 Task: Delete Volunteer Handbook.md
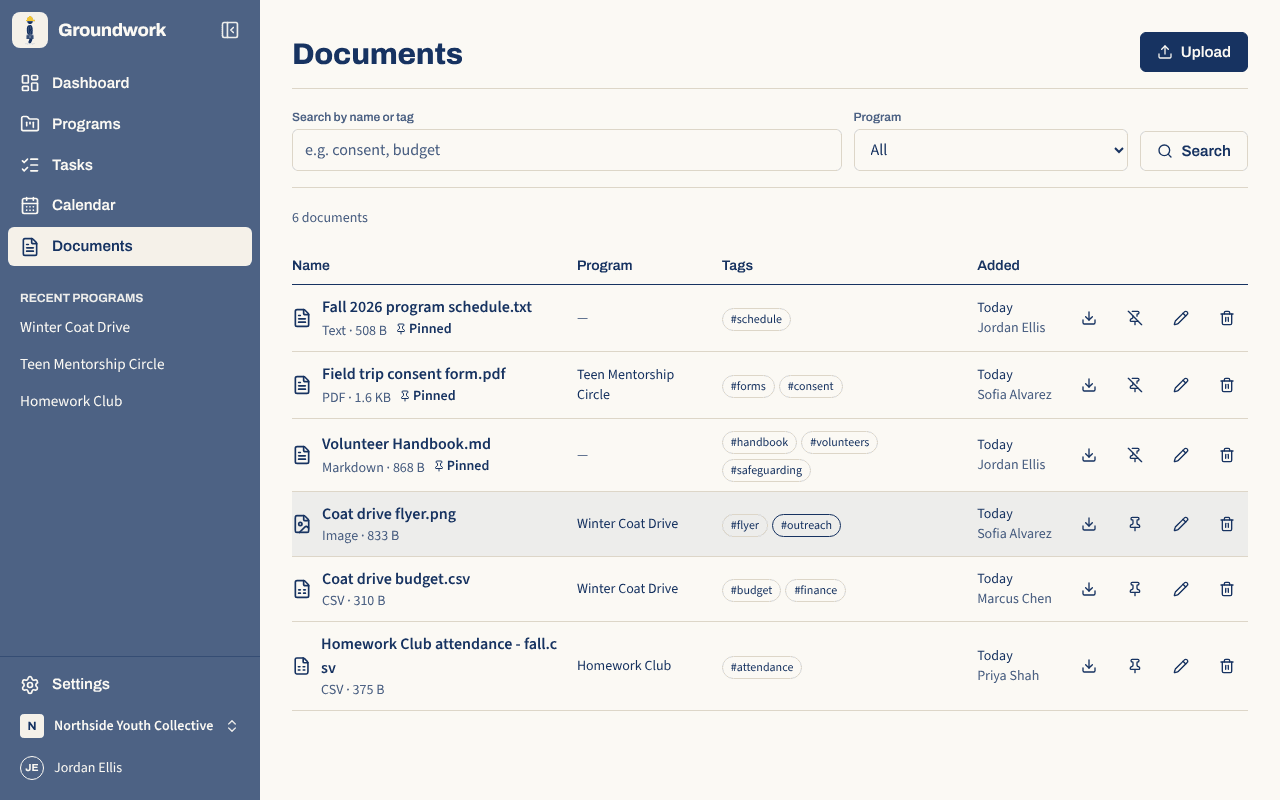[1227, 455]
